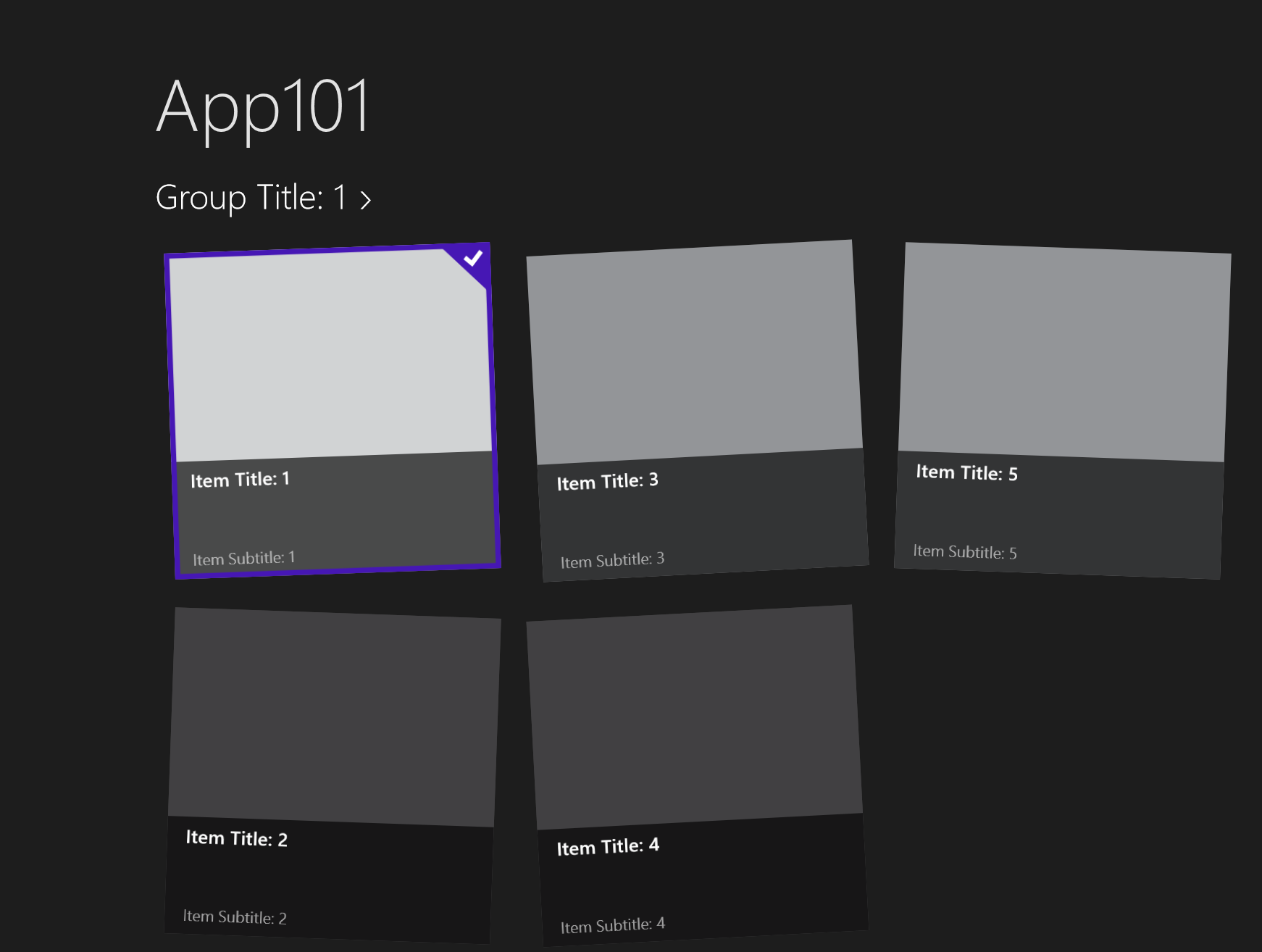Open Item Title: 3
Screen dimensions: 1262x952
(607, 481)
